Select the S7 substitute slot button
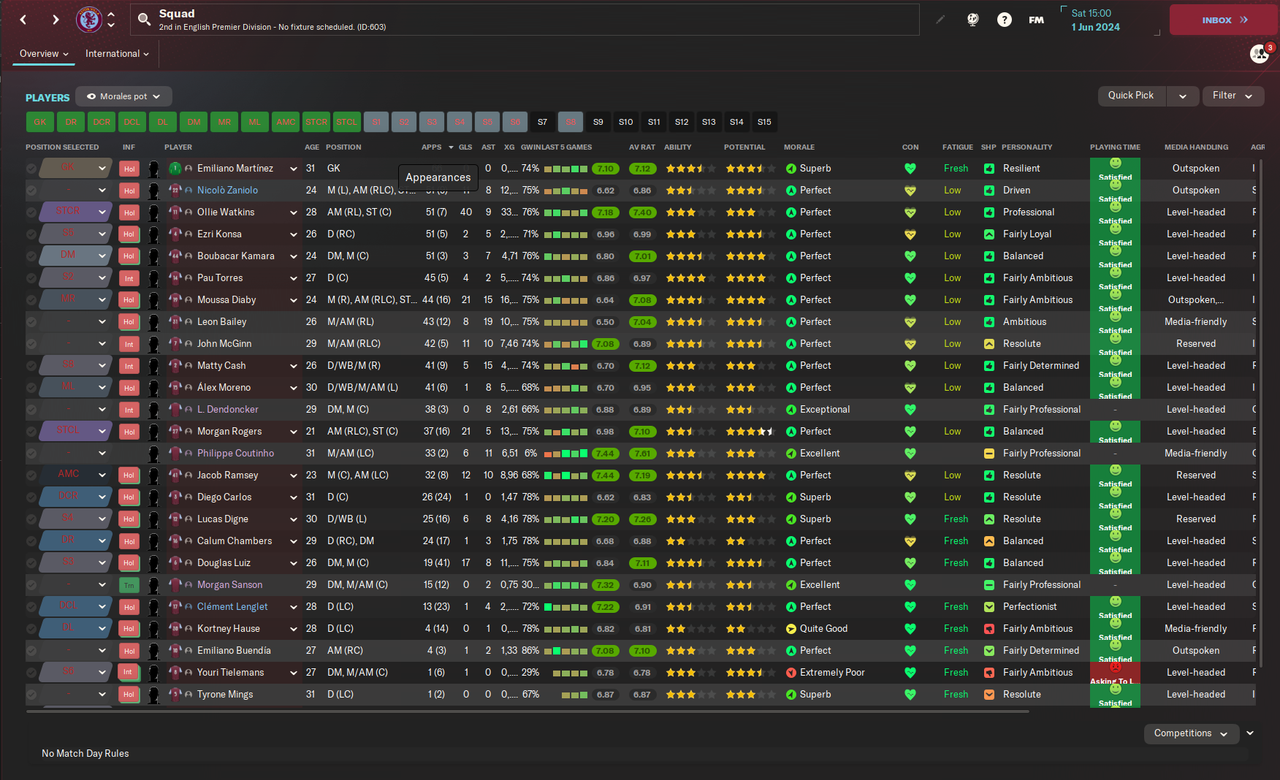1280x780 pixels. click(543, 122)
